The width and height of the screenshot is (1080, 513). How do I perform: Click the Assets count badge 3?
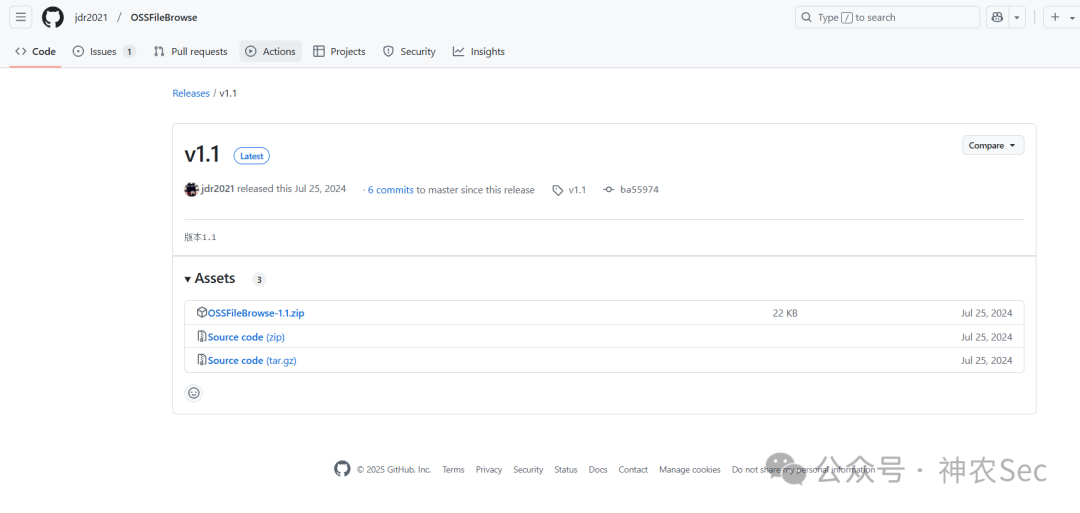pyautogui.click(x=259, y=280)
